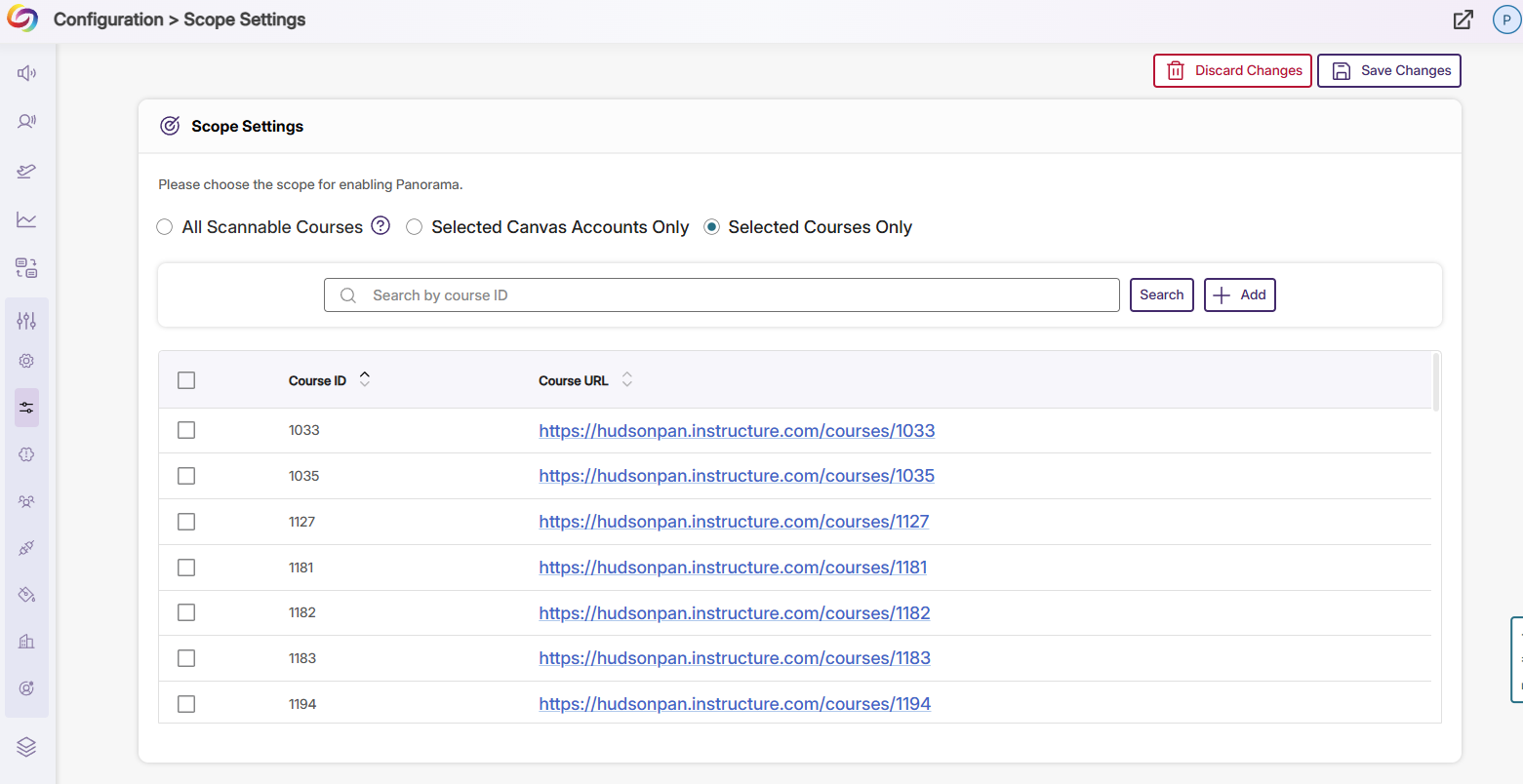Click course ID cell 1033
Screen dimensions: 1523x784
304,430
